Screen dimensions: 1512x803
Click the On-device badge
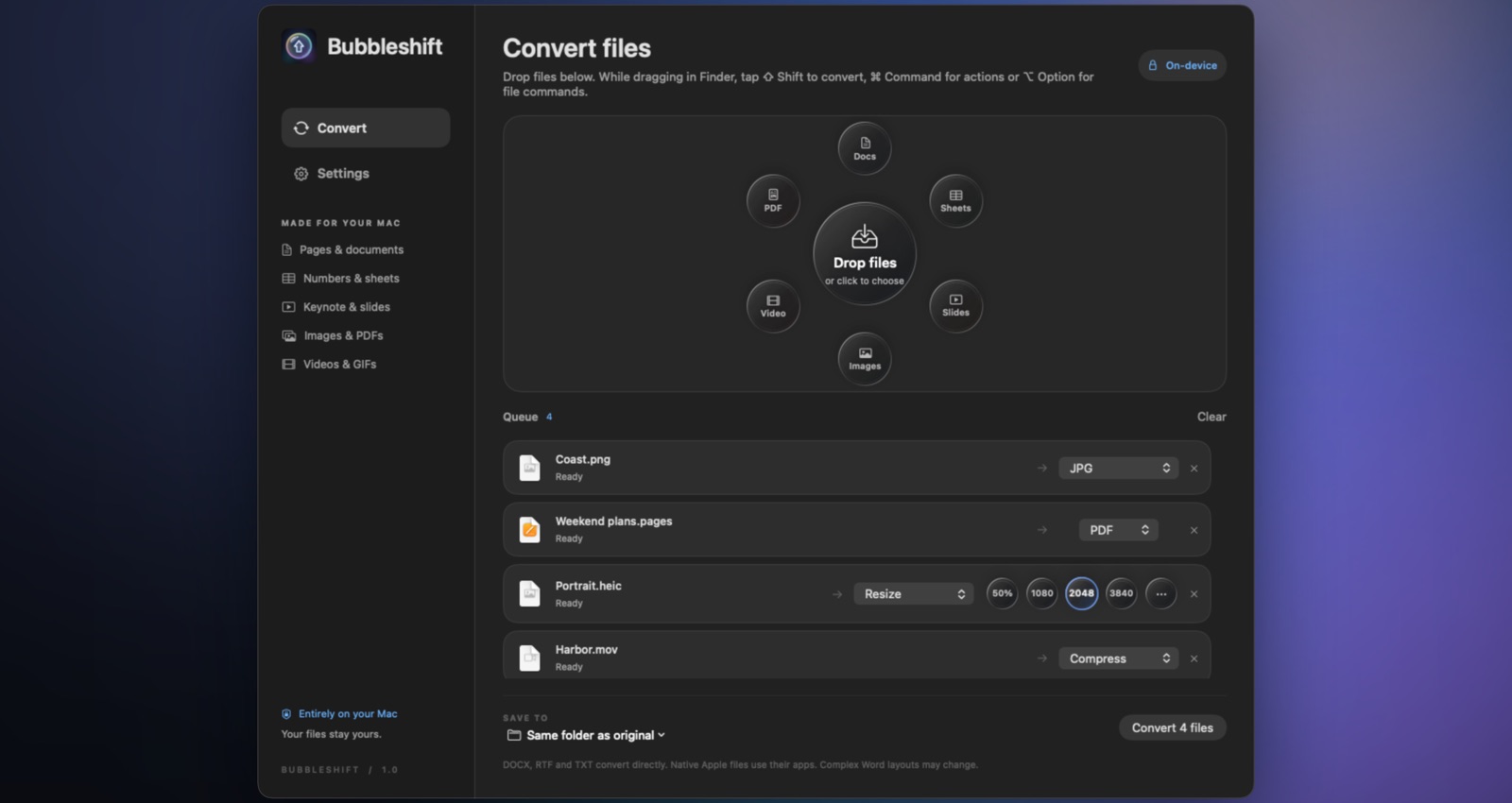[x=1182, y=65]
